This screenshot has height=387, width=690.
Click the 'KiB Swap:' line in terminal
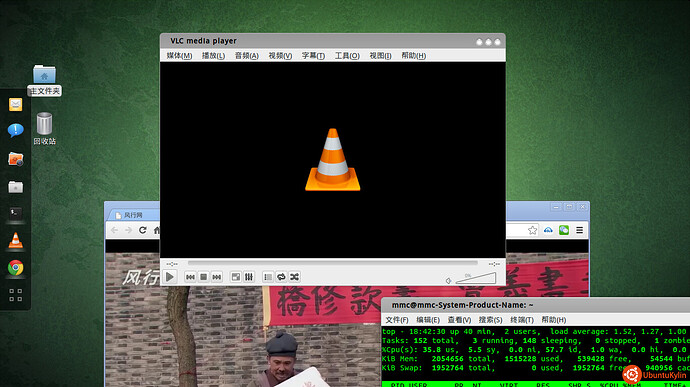pos(536,368)
